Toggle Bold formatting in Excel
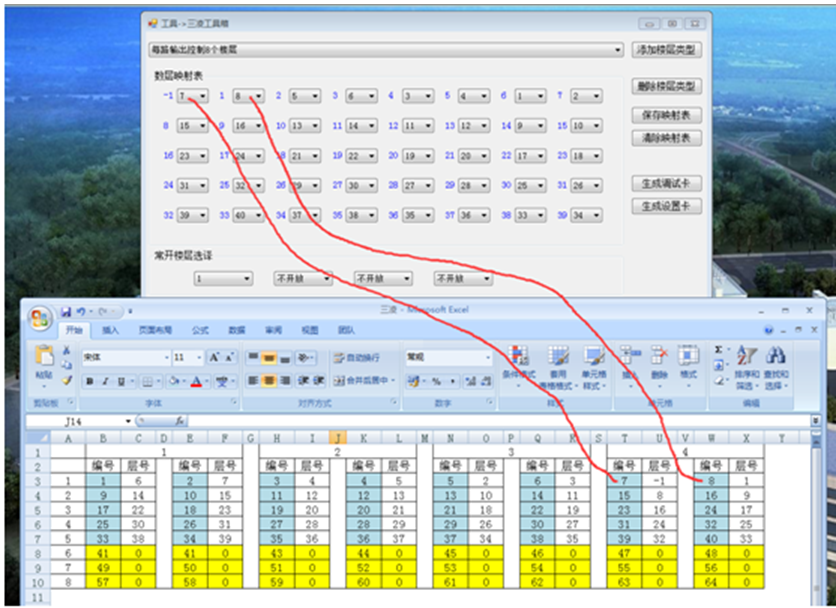The image size is (836, 608). (90, 381)
